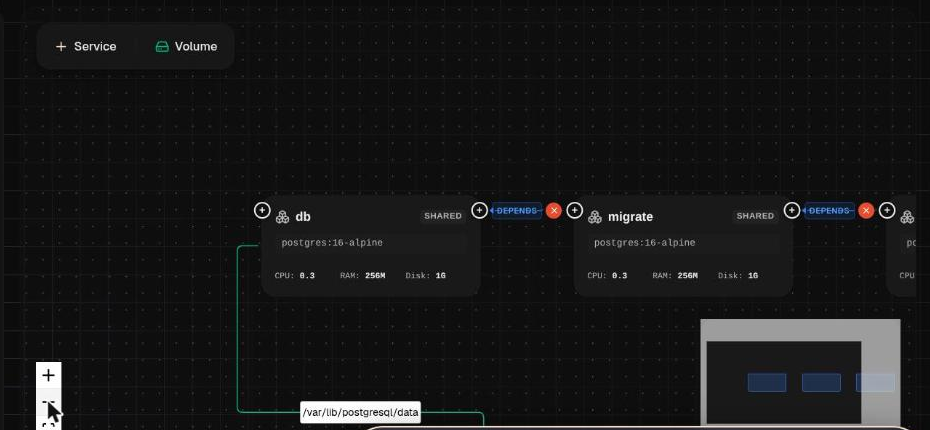The width and height of the screenshot is (930, 430).
Task: Select the migrate service title
Action: (630, 216)
